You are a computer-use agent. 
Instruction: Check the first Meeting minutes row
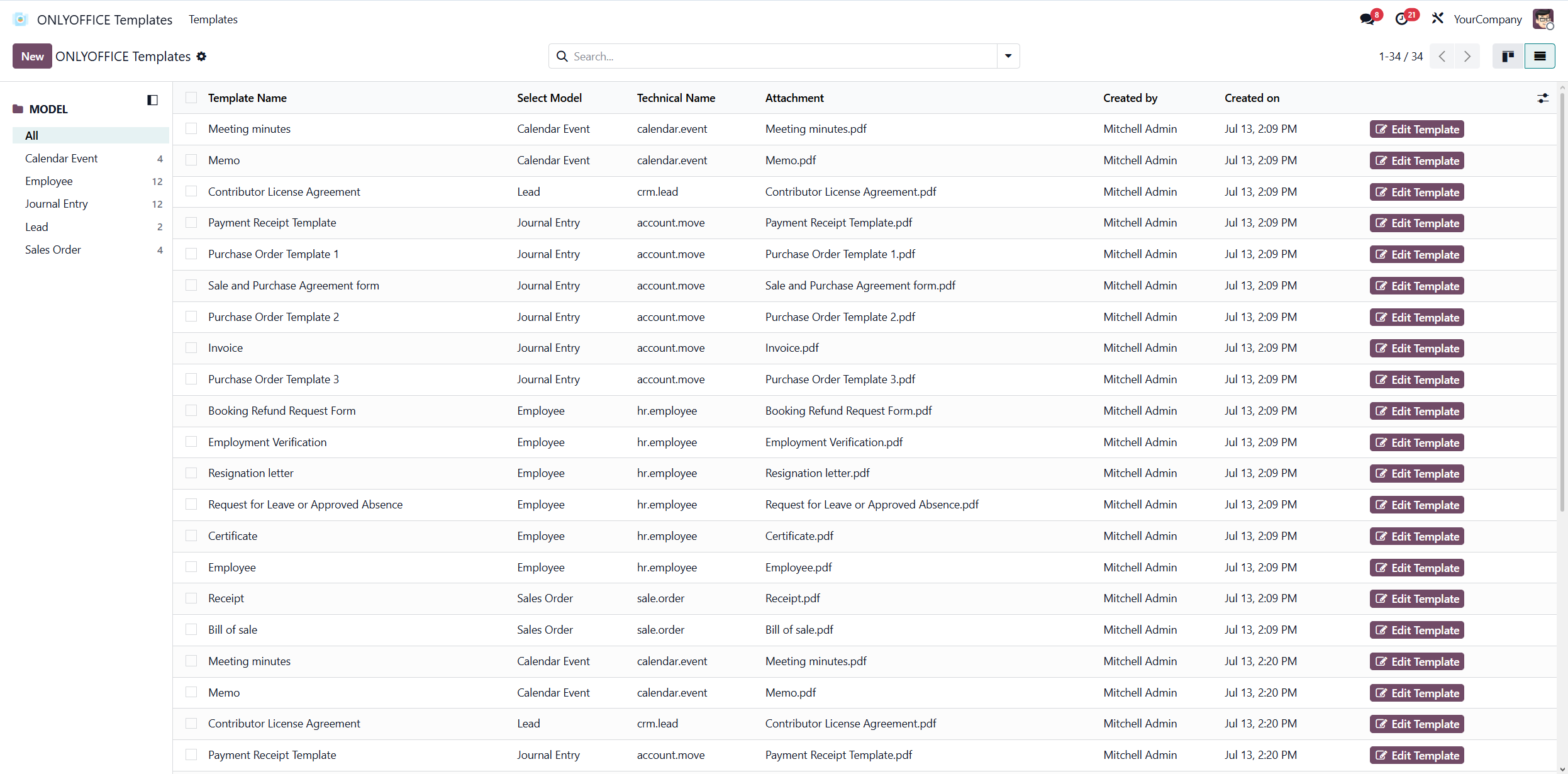tap(191, 128)
